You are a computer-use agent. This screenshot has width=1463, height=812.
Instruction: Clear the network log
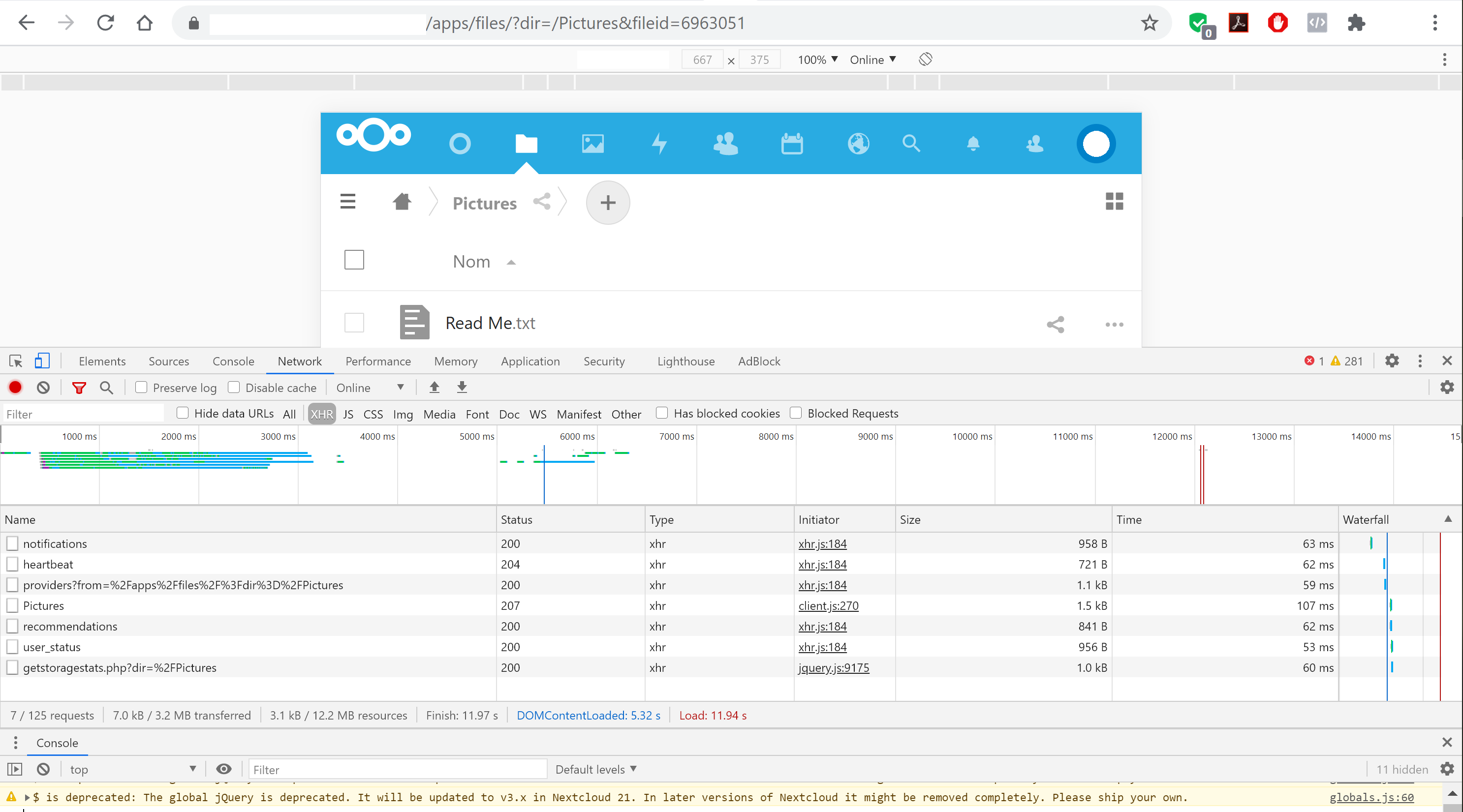[43, 387]
